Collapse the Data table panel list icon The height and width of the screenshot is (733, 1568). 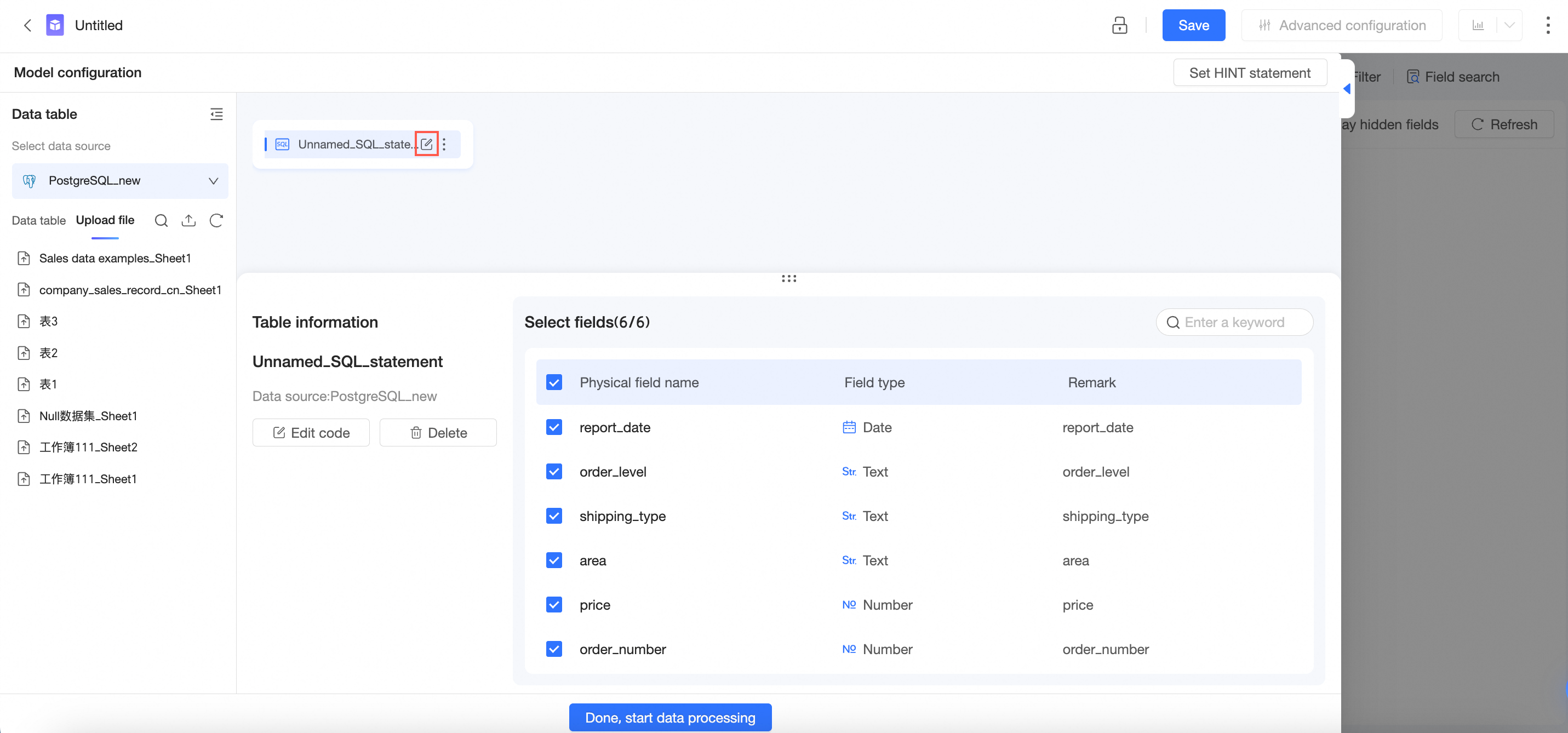click(x=216, y=114)
